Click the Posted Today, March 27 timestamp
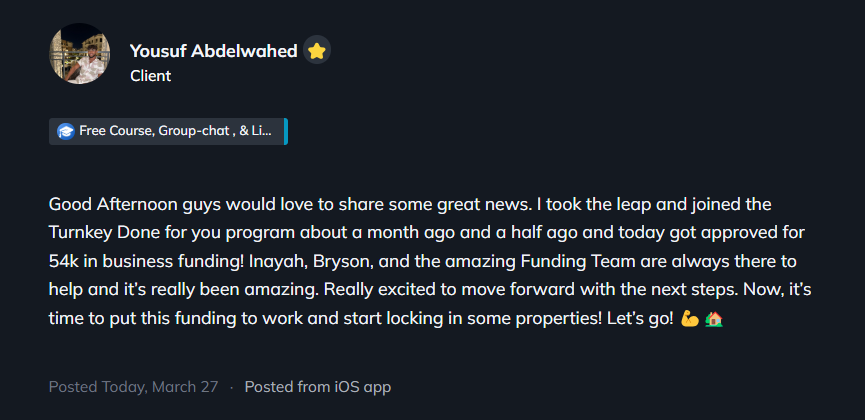This screenshot has width=865, height=420. 135,386
